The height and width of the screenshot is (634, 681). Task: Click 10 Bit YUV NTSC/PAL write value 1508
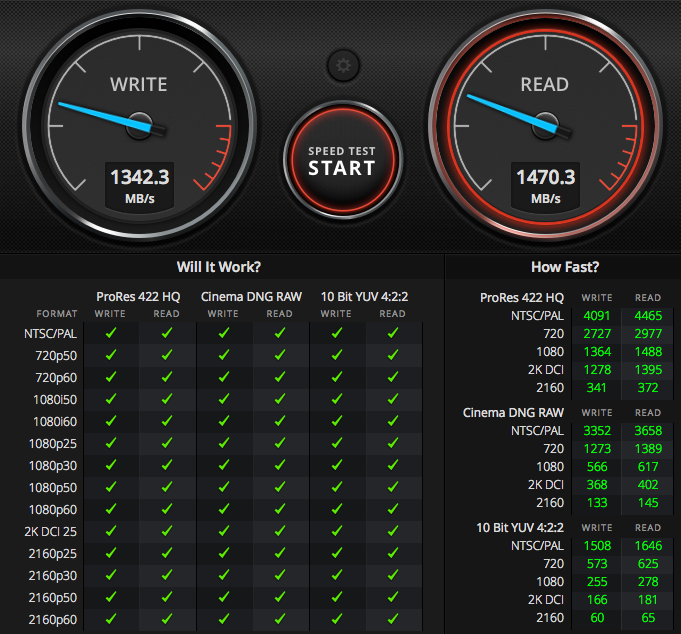[597, 546]
